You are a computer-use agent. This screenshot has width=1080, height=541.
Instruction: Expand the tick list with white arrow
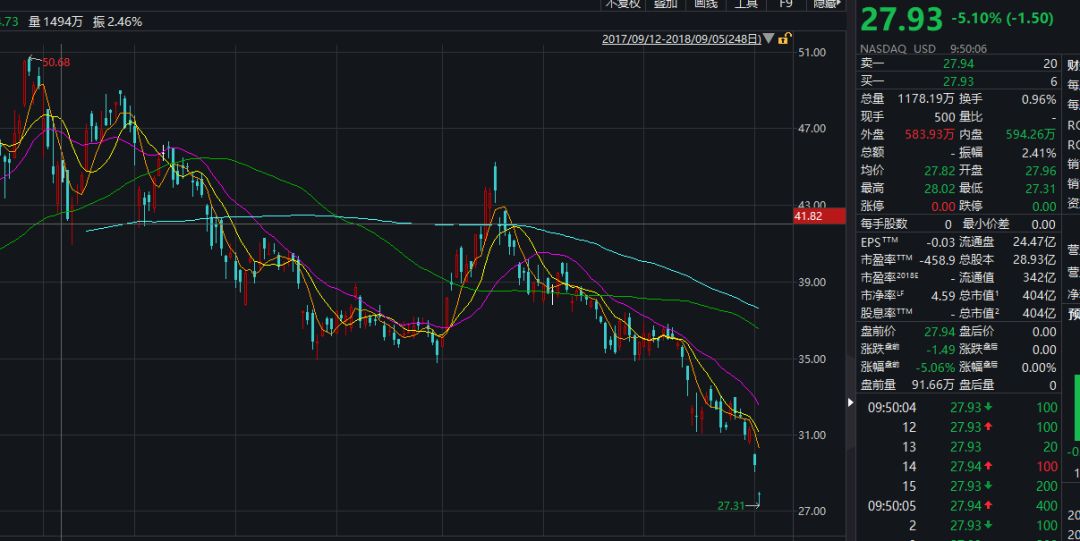tap(852, 403)
